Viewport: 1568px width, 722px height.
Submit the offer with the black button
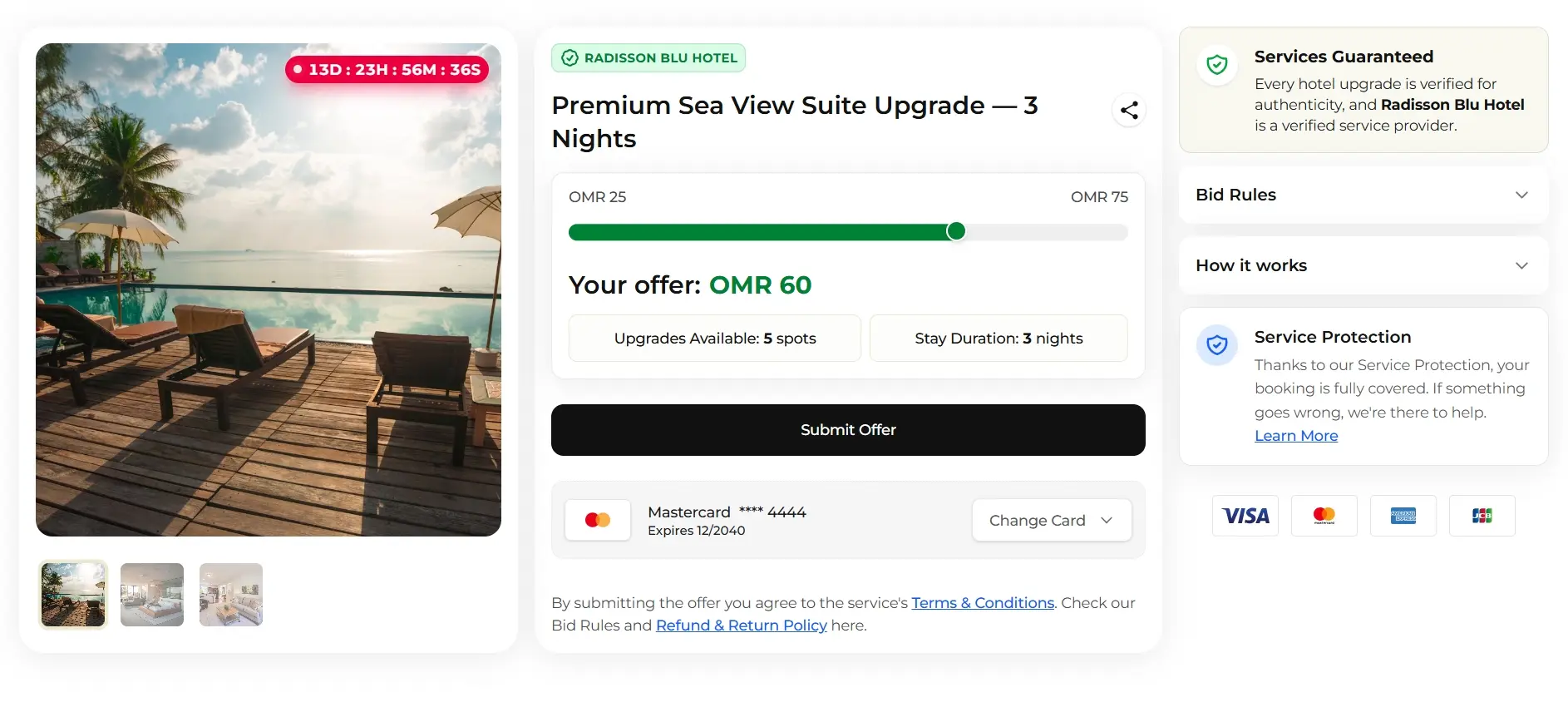coord(848,430)
